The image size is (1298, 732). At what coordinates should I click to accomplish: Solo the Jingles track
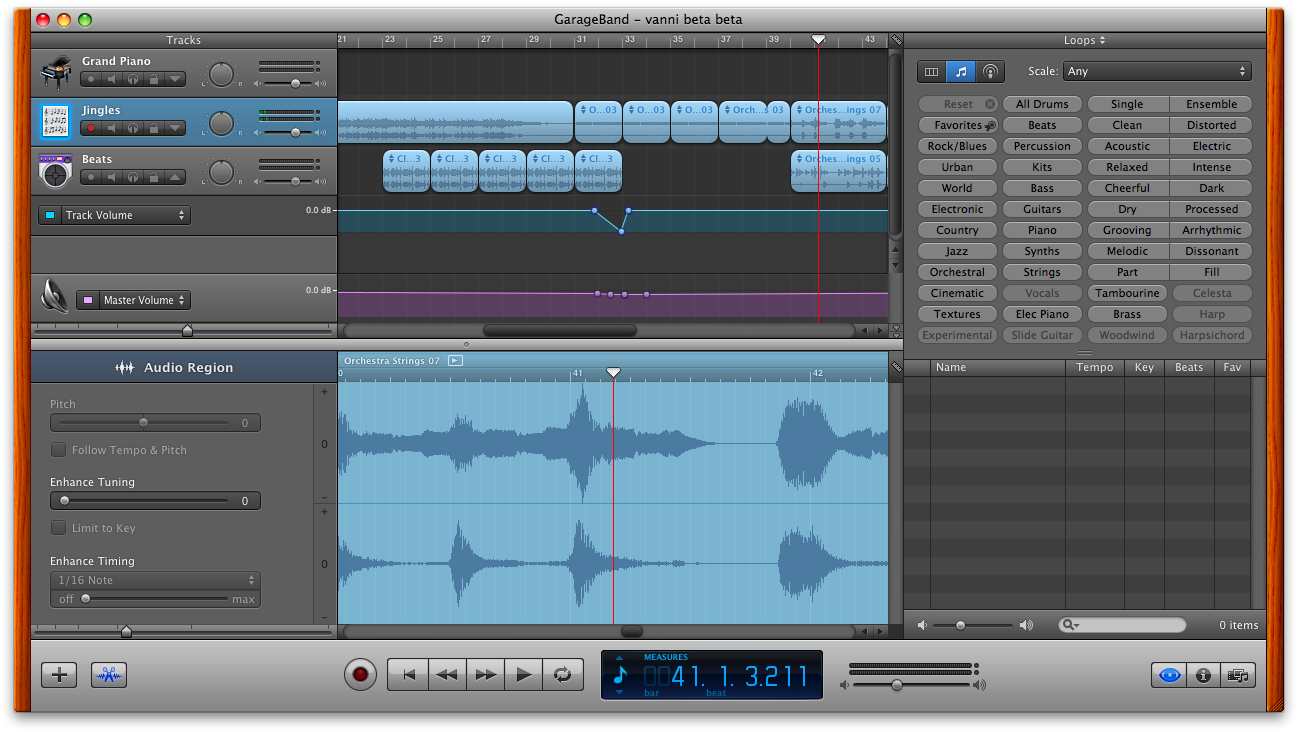pos(133,128)
